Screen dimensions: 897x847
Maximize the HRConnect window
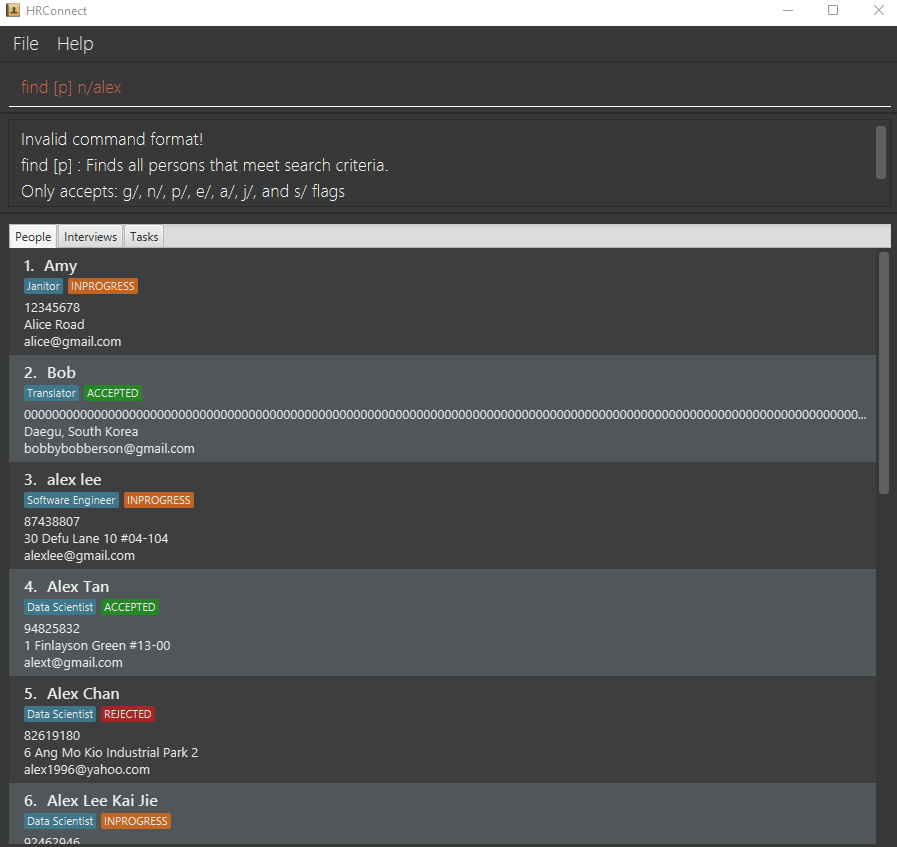pos(833,10)
